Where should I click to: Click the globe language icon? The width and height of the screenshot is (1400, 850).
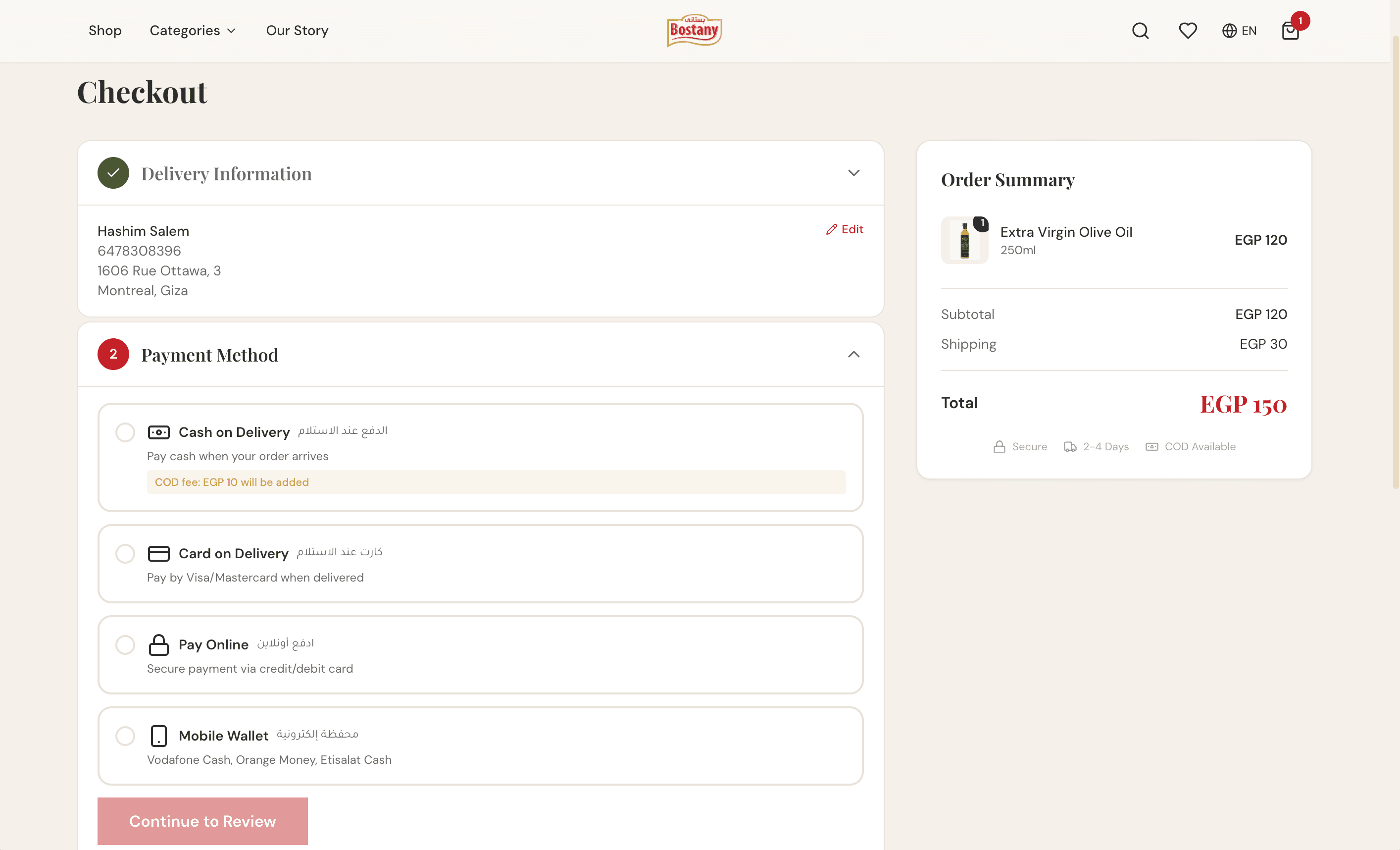(1229, 31)
